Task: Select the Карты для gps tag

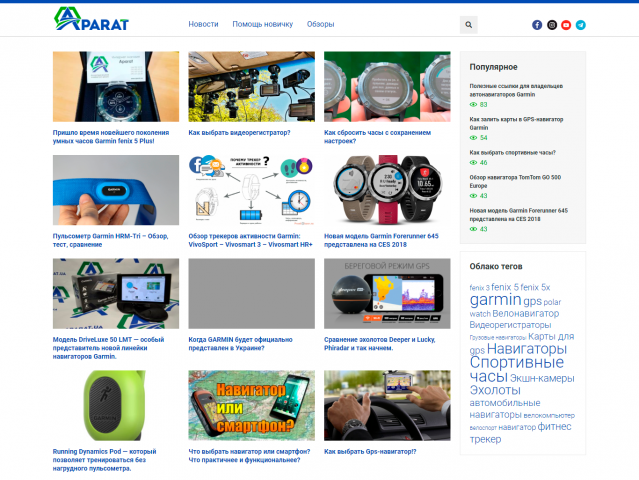Action: pos(522,343)
